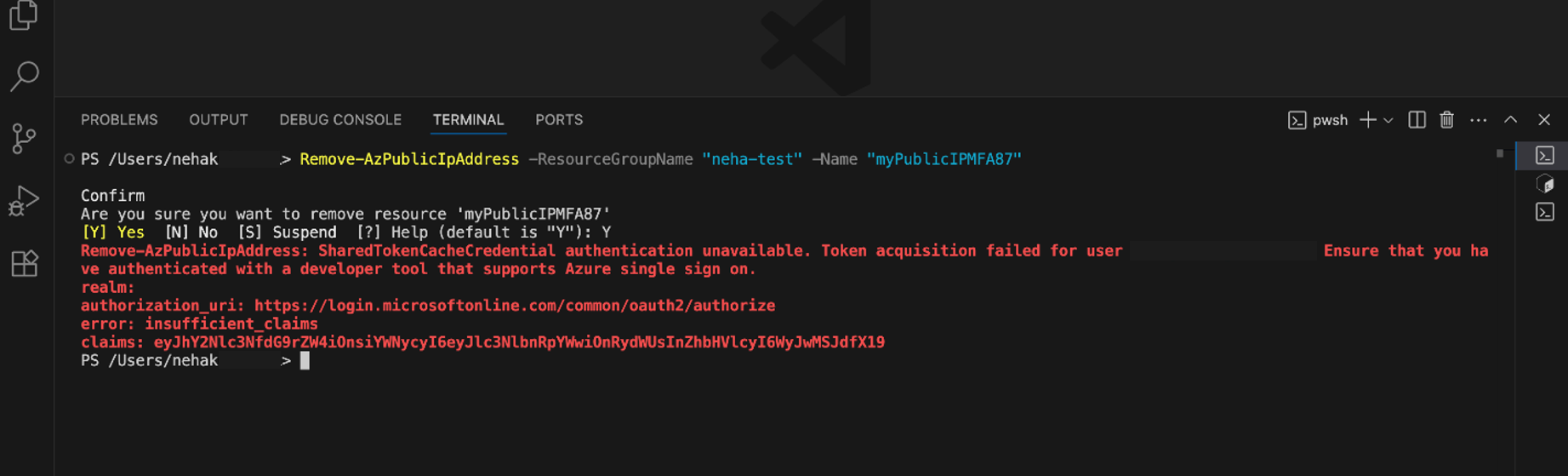
Task: Open the Extensions view icon
Action: 24,263
